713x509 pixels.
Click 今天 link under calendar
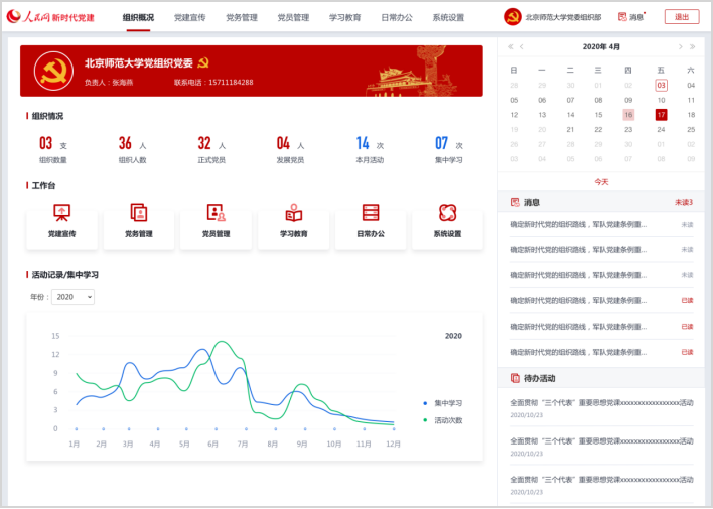[x=601, y=182]
